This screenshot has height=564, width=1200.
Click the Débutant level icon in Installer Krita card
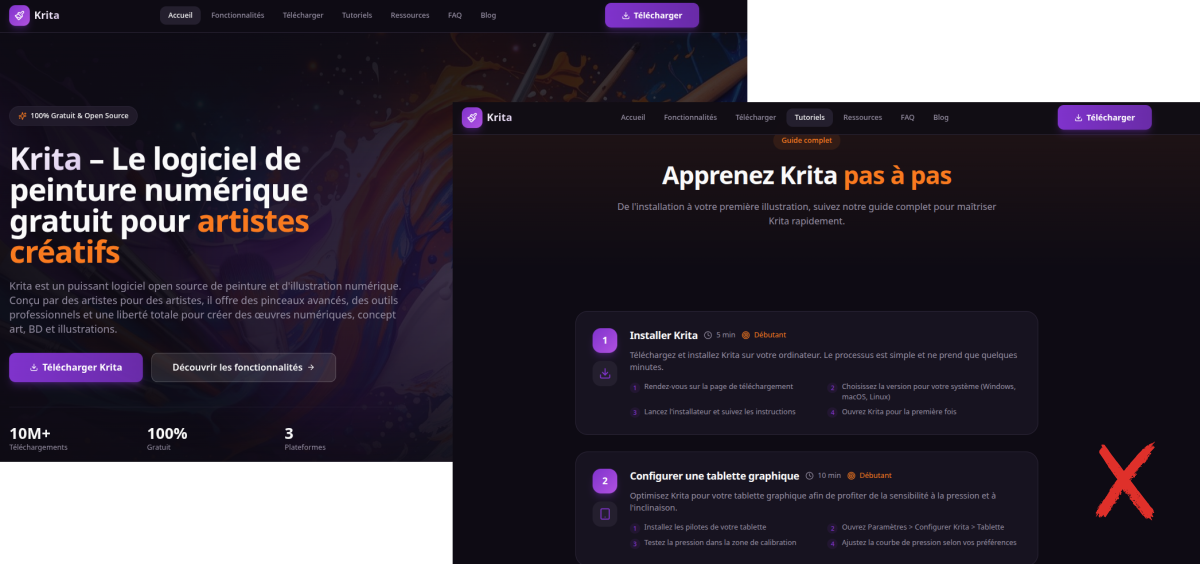coord(746,335)
